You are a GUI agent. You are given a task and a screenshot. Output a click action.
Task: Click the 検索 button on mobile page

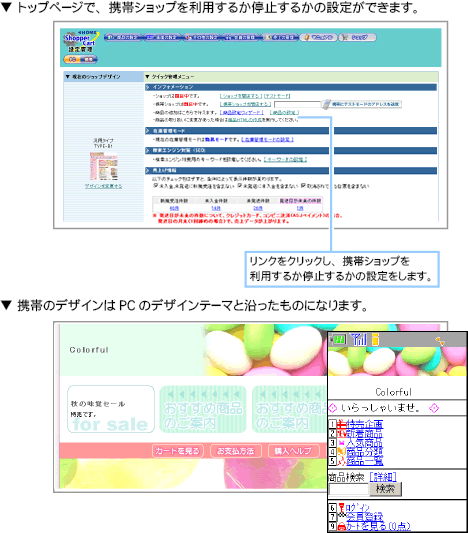pyautogui.click(x=385, y=489)
